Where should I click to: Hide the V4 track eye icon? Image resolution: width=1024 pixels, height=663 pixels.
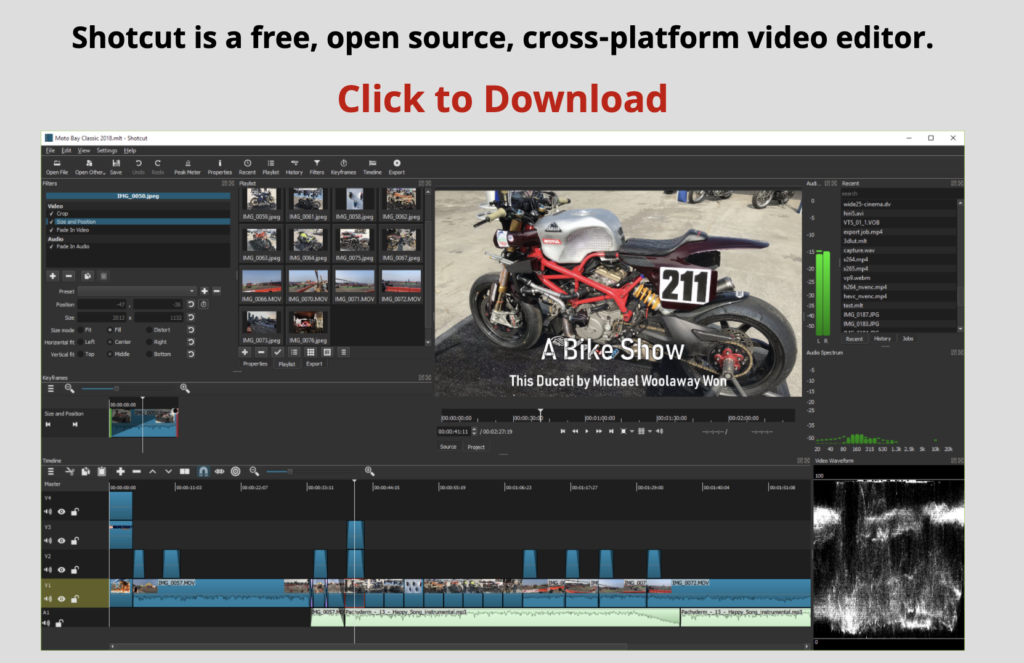pyautogui.click(x=61, y=511)
